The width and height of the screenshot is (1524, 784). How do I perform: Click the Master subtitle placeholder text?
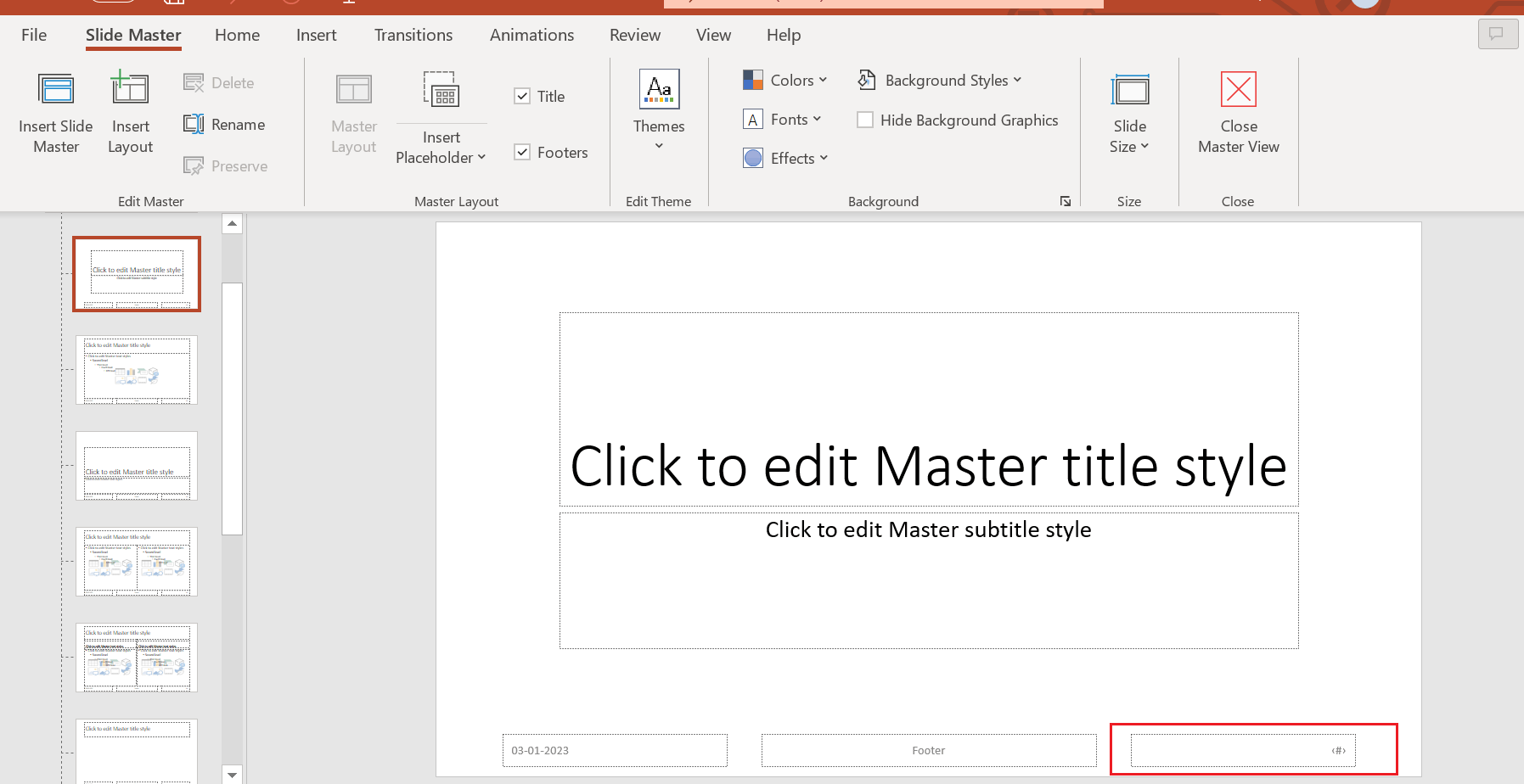click(x=928, y=530)
